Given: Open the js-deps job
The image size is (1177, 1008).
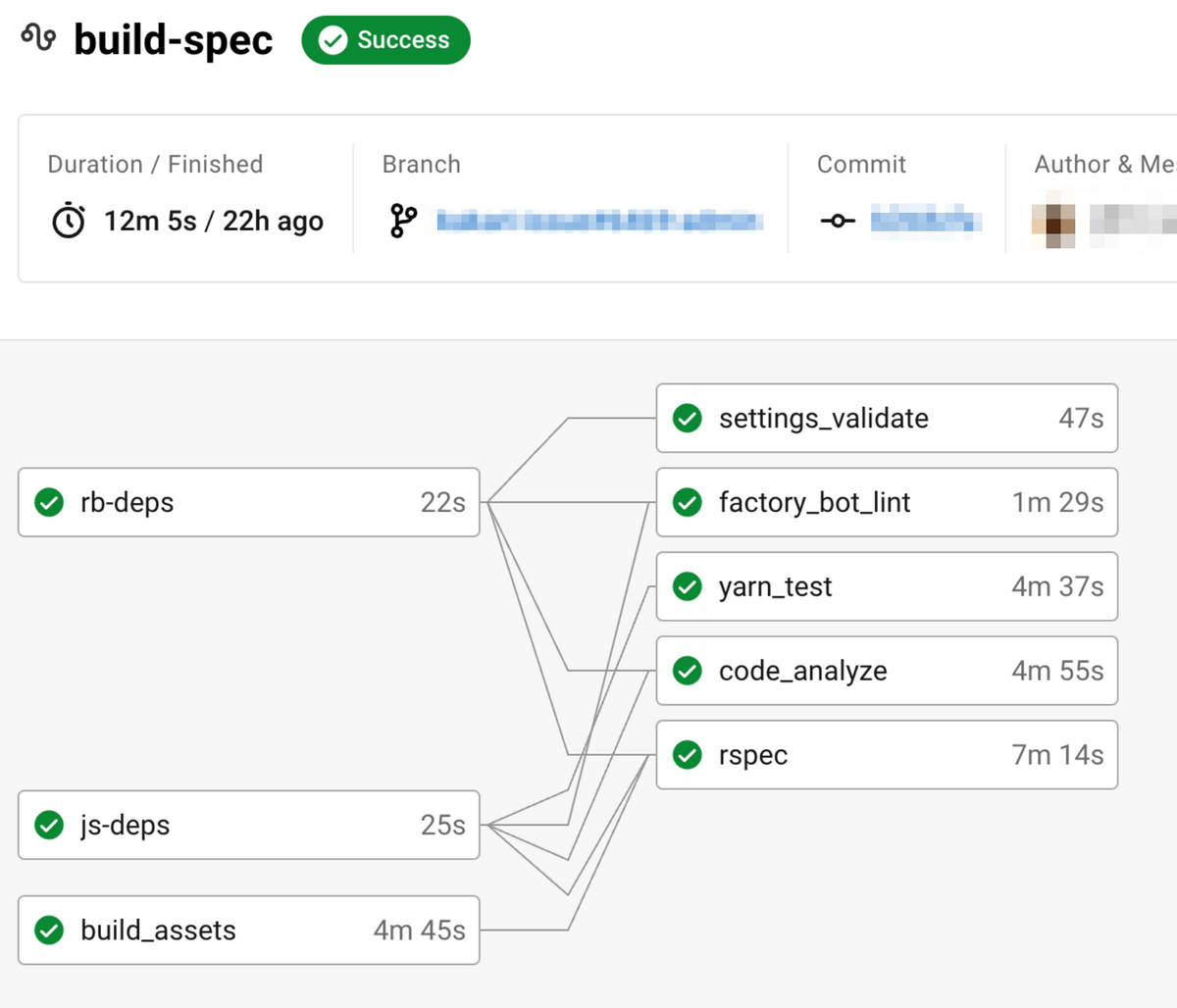Looking at the screenshot, I should (x=248, y=825).
